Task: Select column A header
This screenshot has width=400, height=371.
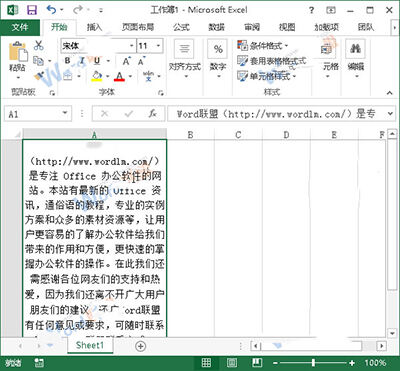Action: coord(95,135)
